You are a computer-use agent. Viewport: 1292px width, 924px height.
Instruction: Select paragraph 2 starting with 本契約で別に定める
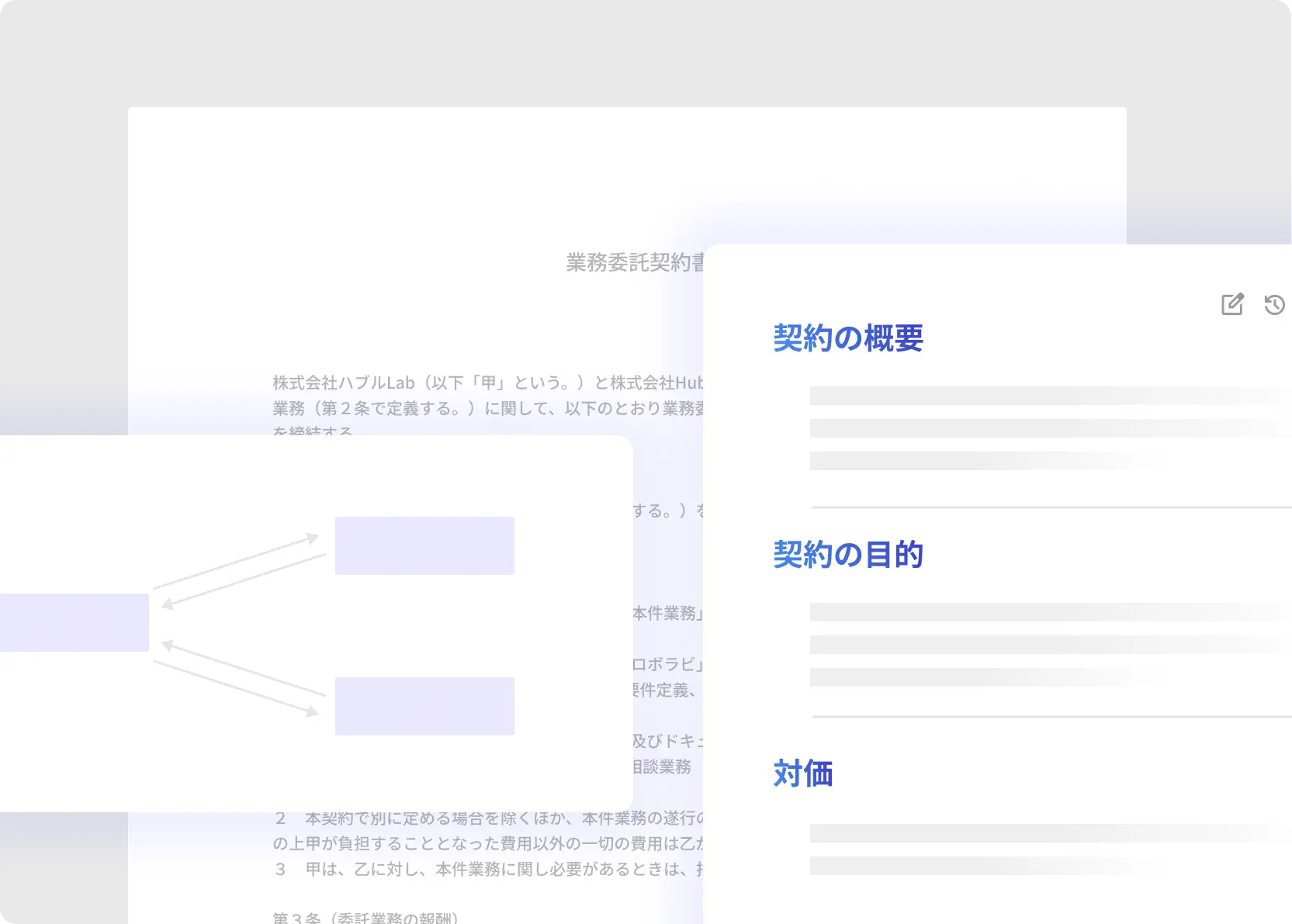pos(489,818)
